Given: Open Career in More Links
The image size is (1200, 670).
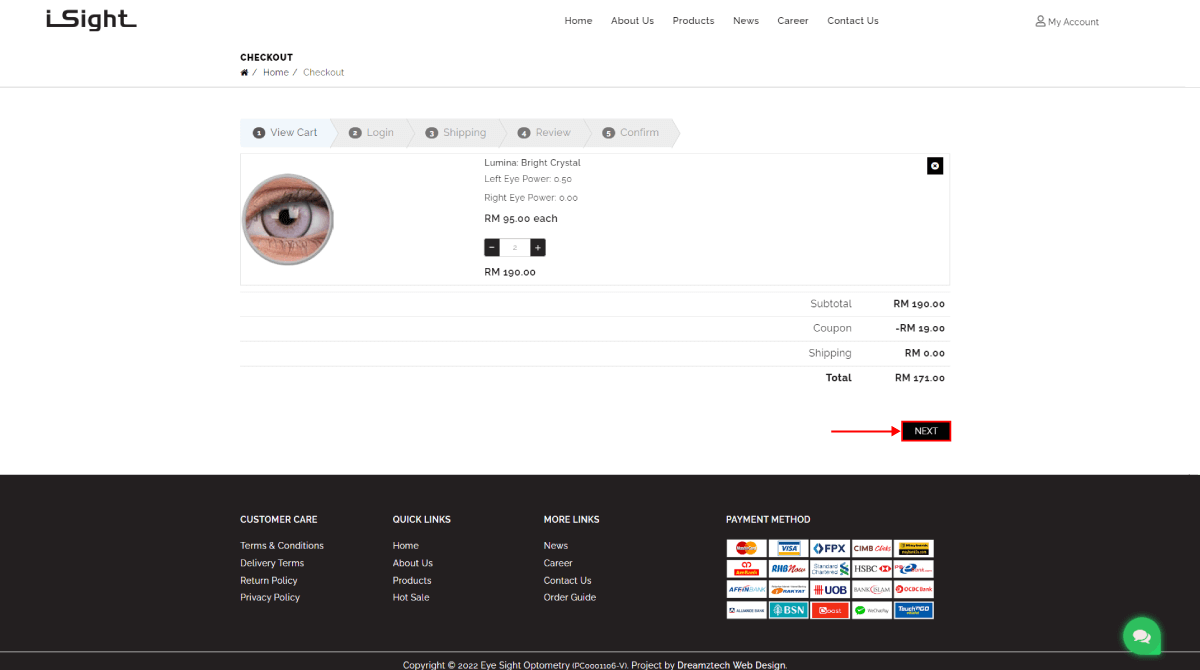Looking at the screenshot, I should pos(558,563).
